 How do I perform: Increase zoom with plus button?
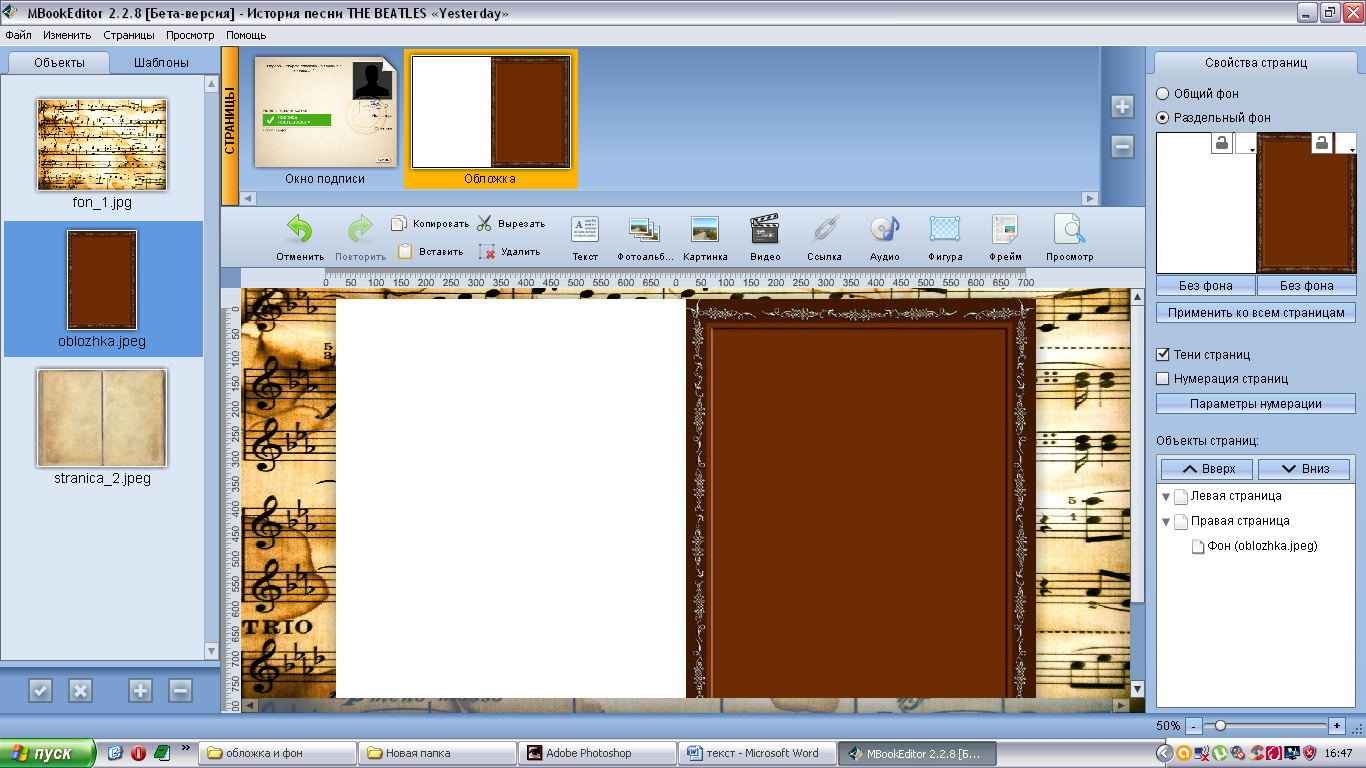click(1337, 725)
